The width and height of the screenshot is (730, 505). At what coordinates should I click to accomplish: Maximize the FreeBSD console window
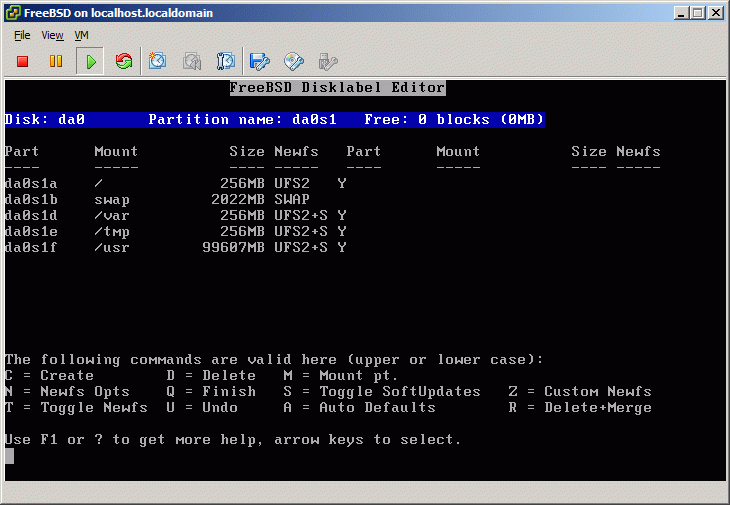698,13
